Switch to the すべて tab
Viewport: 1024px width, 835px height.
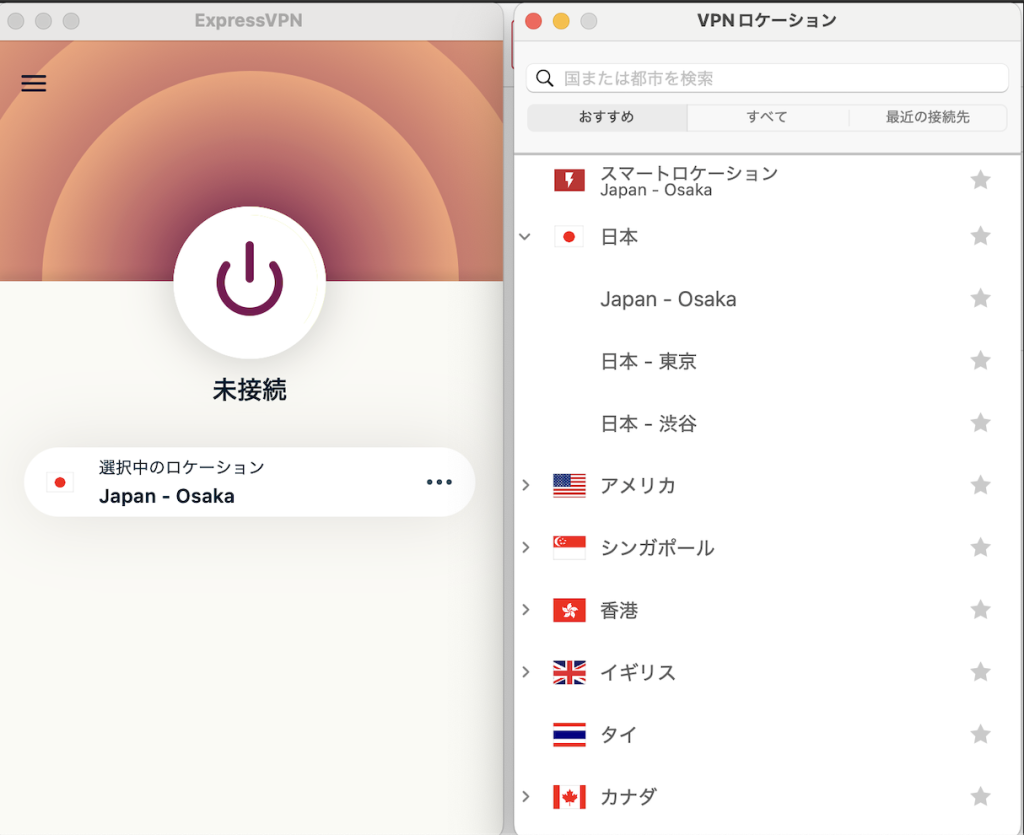tap(767, 117)
